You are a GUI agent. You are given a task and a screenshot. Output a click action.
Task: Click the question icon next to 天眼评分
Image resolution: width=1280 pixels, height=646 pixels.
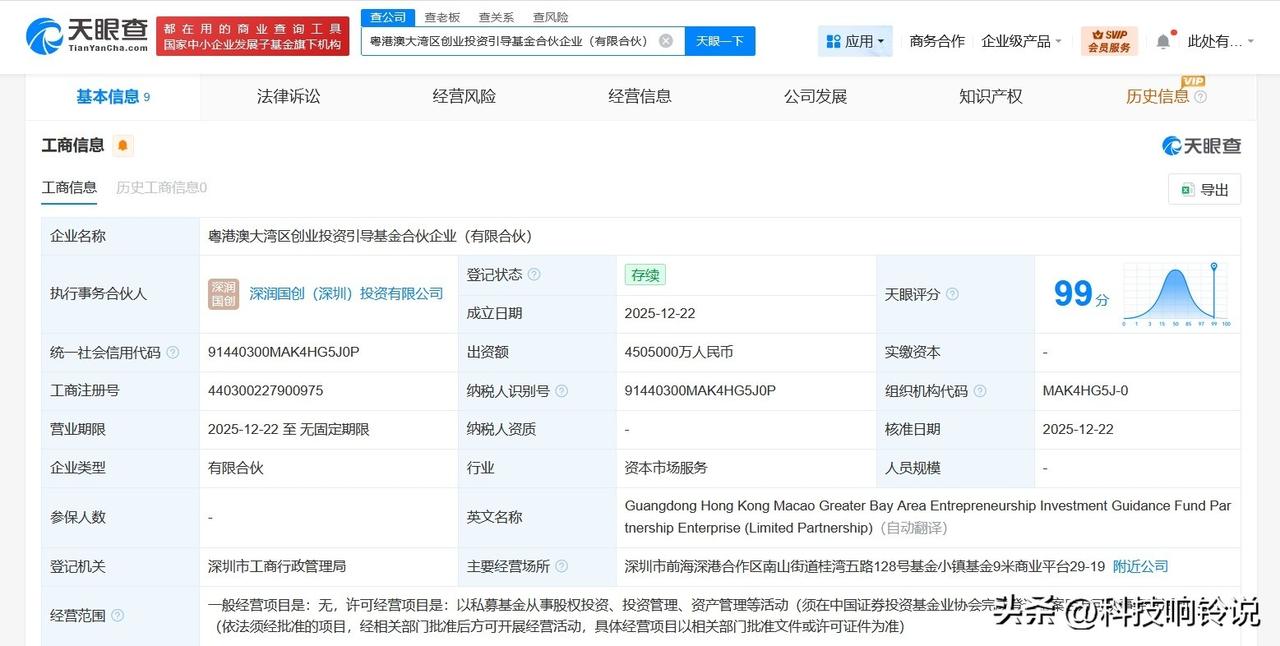[952, 294]
